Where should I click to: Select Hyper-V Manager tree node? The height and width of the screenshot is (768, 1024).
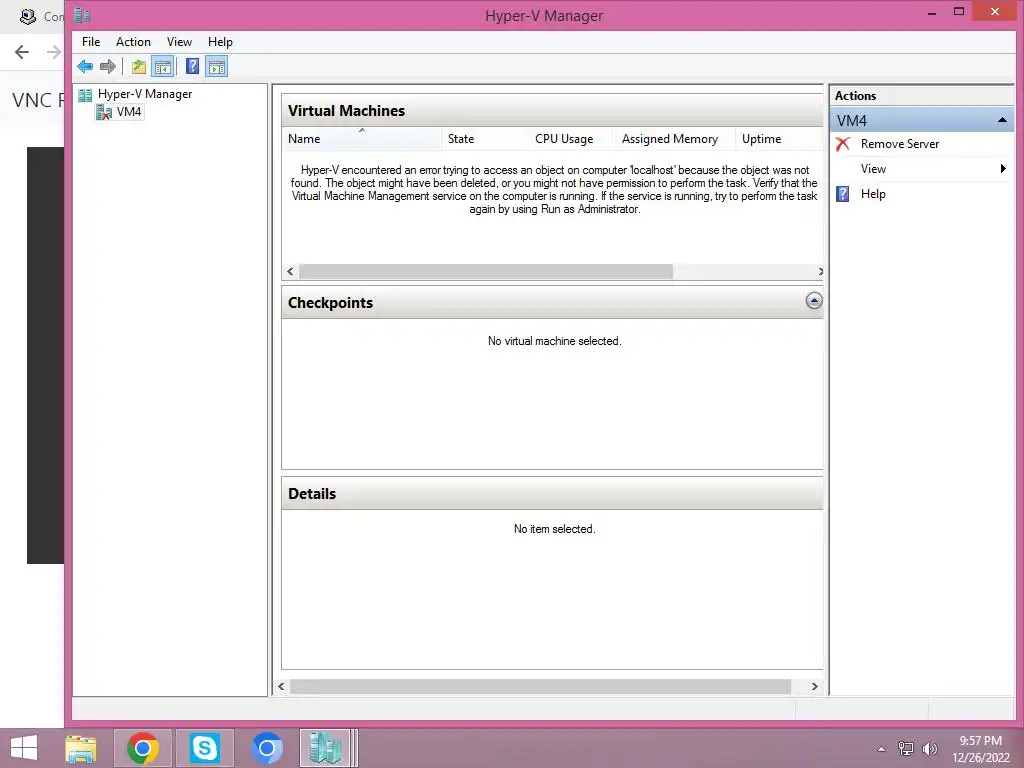pos(145,94)
